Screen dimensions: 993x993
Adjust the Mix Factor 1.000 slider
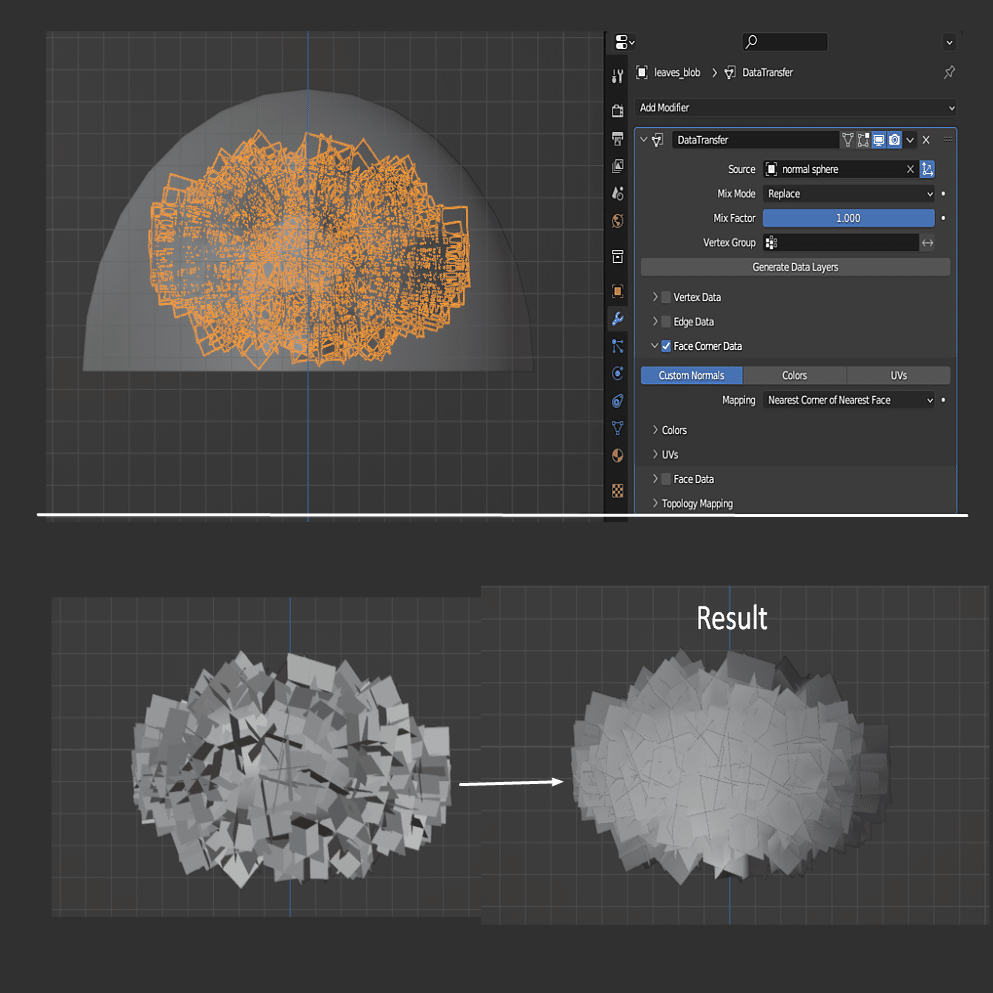coord(849,218)
